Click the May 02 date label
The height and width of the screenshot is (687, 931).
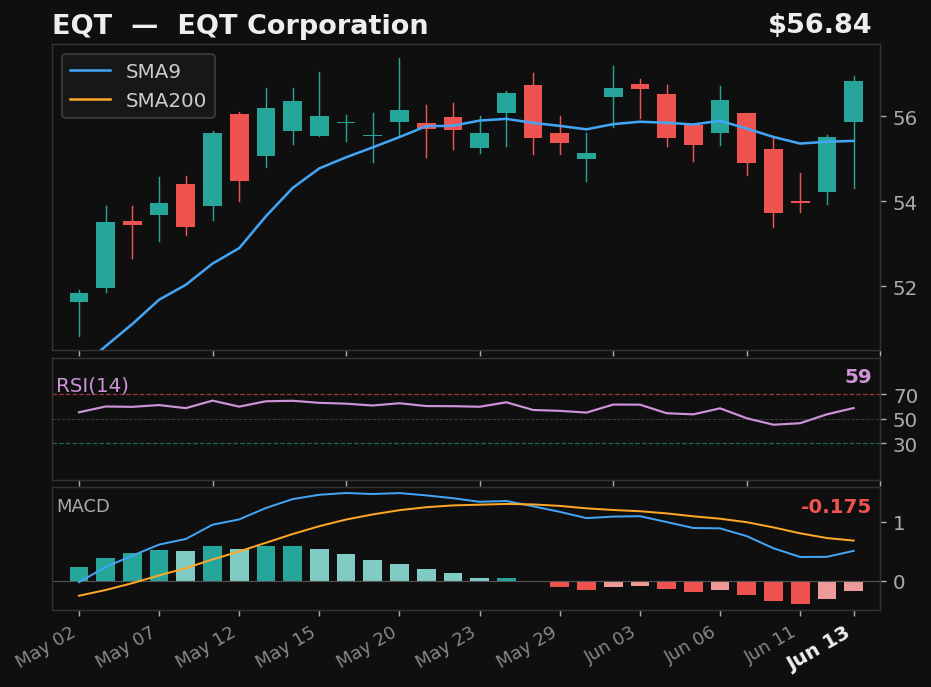[46, 646]
